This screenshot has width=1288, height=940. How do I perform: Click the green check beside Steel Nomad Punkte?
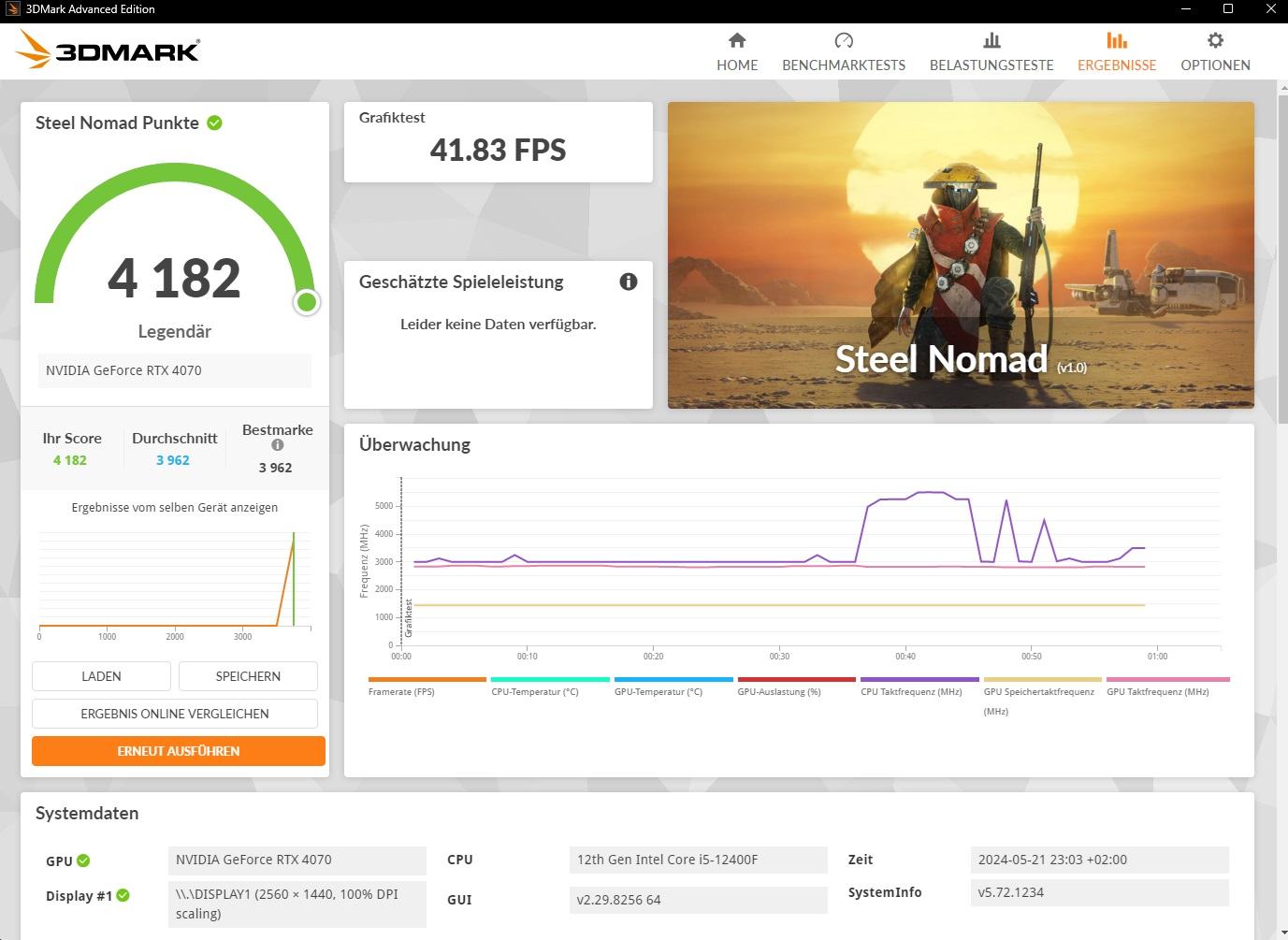(x=214, y=123)
